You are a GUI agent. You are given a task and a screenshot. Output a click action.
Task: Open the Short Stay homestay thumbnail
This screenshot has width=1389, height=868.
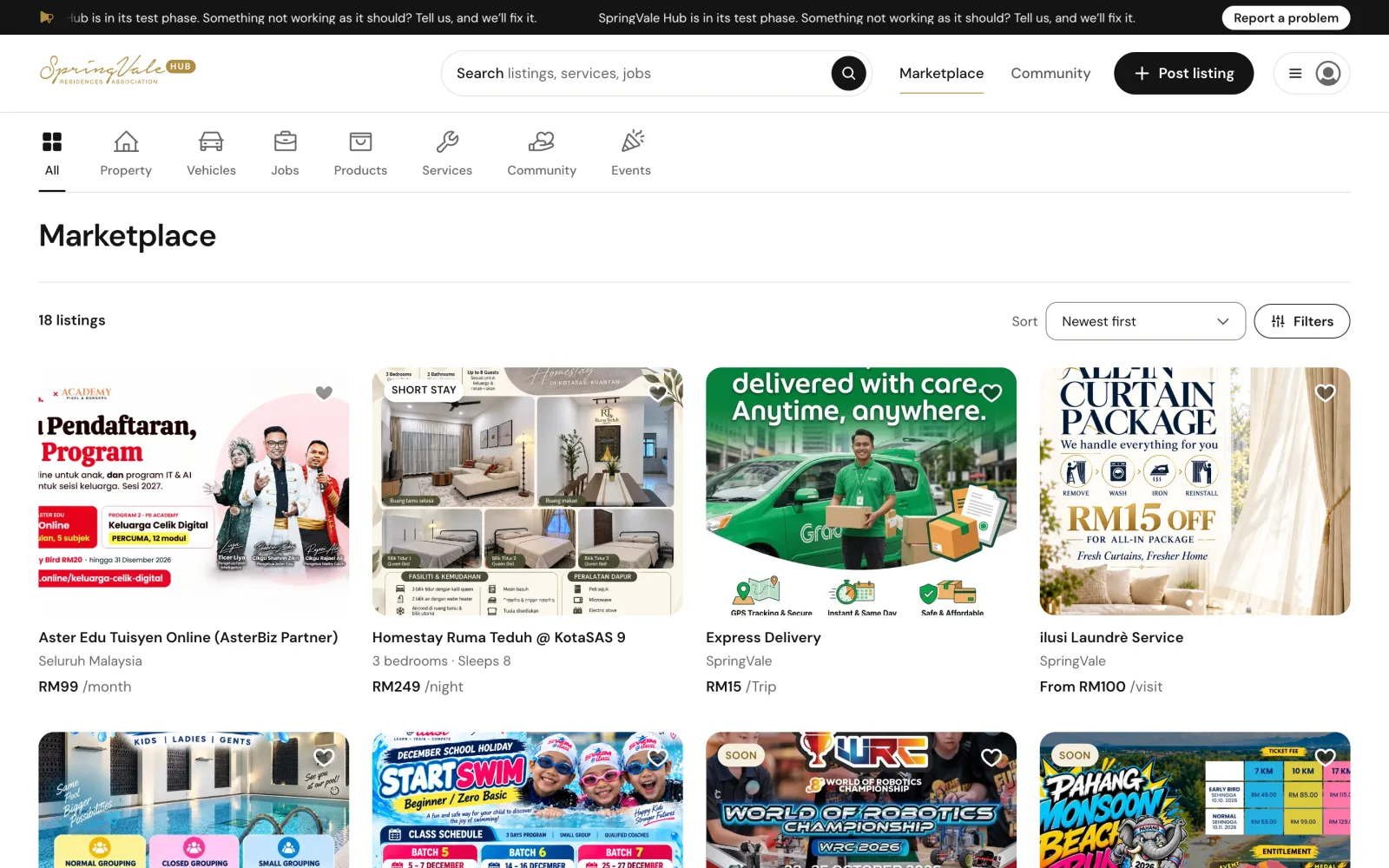tap(528, 491)
